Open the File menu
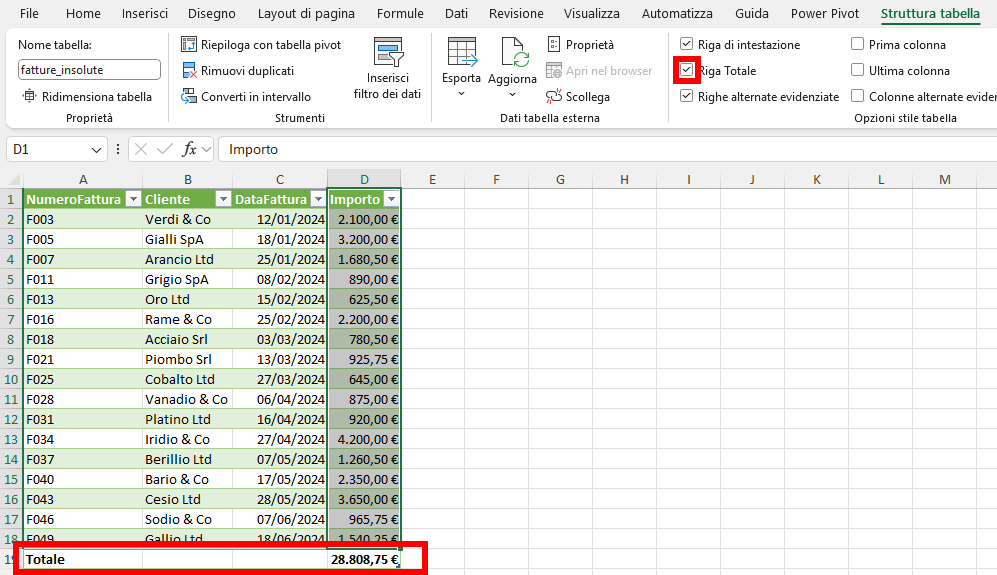 pos(30,14)
